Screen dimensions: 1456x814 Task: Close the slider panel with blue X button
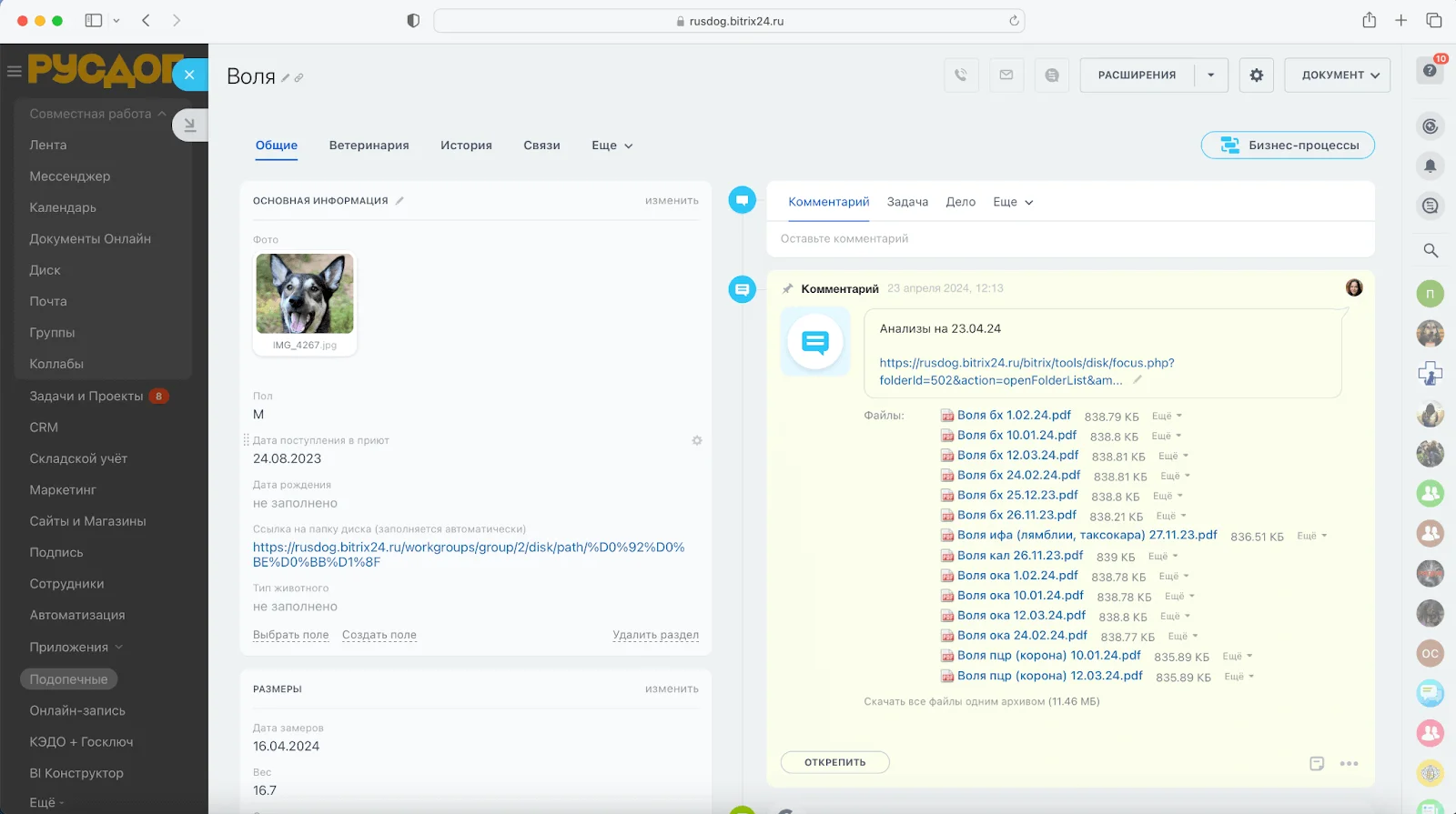click(189, 75)
